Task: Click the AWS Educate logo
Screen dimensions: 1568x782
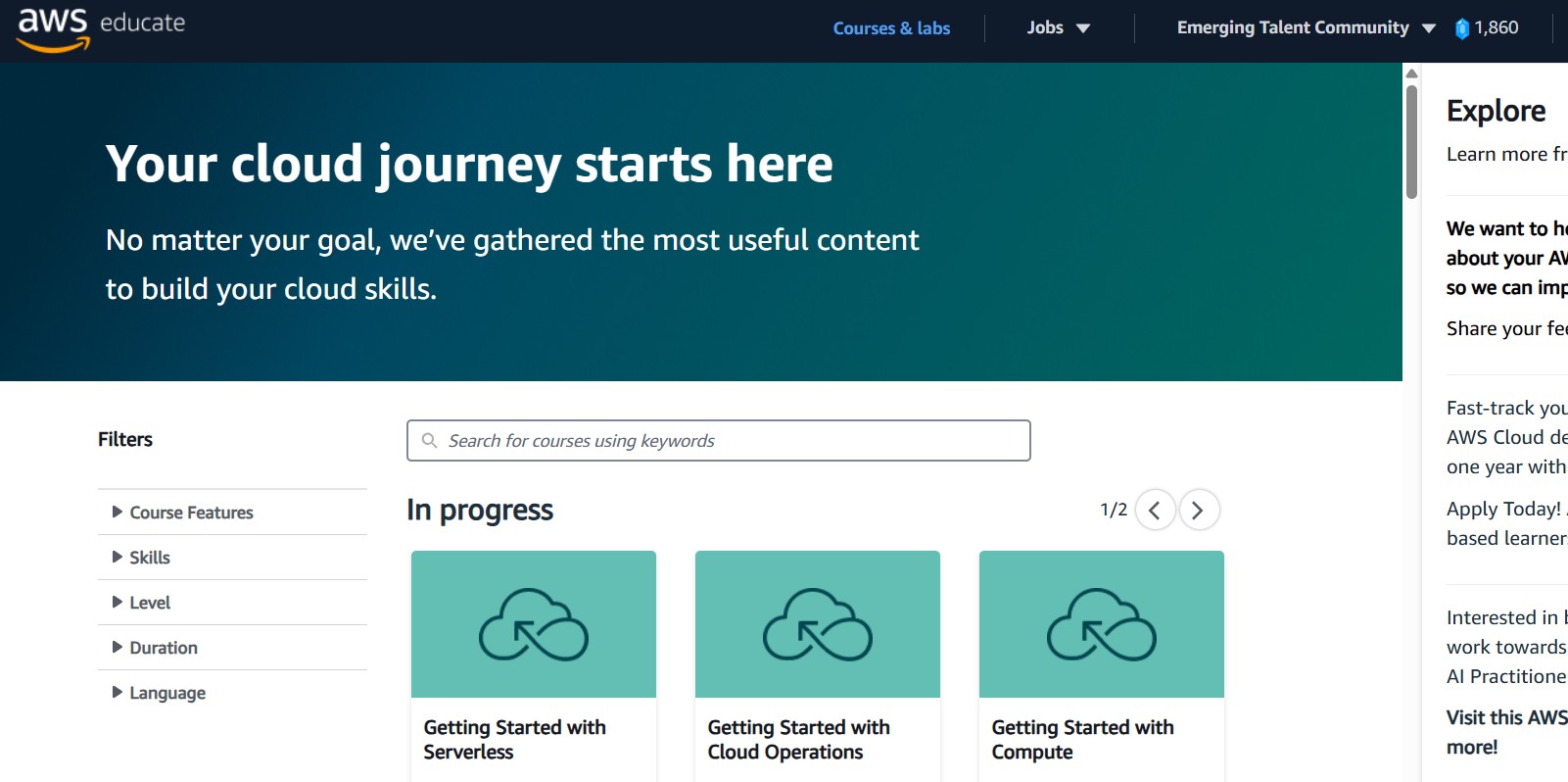Action: [x=102, y=28]
